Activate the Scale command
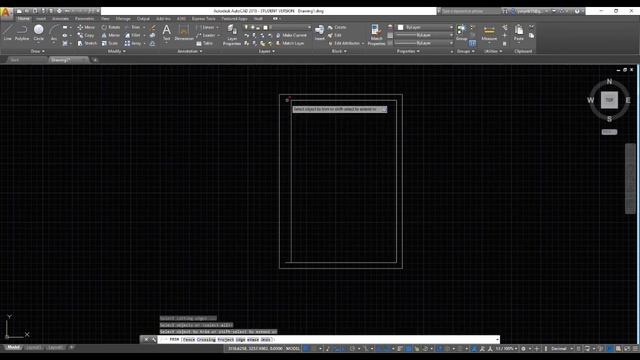 click(x=110, y=43)
